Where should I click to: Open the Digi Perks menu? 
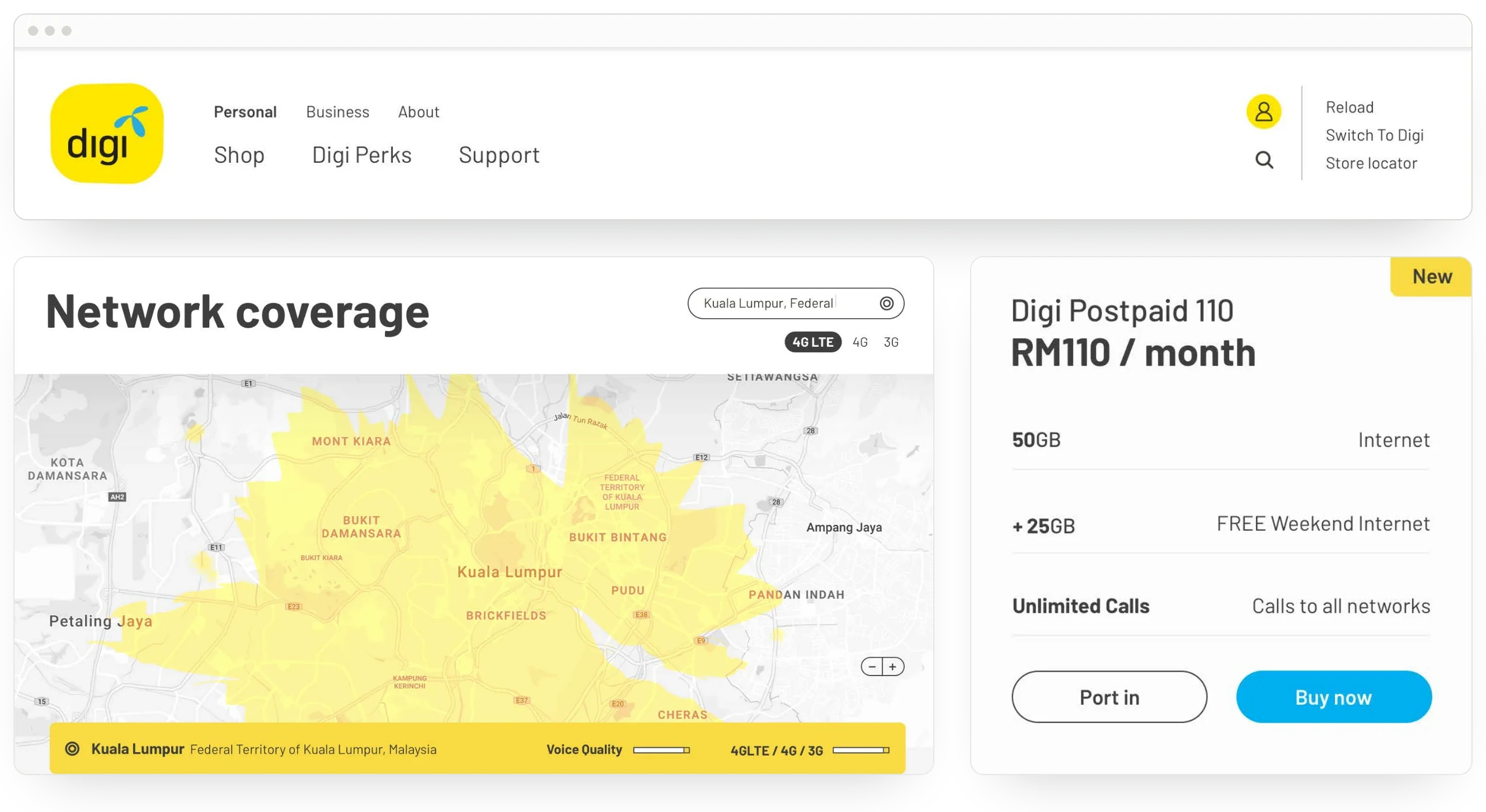(x=361, y=155)
